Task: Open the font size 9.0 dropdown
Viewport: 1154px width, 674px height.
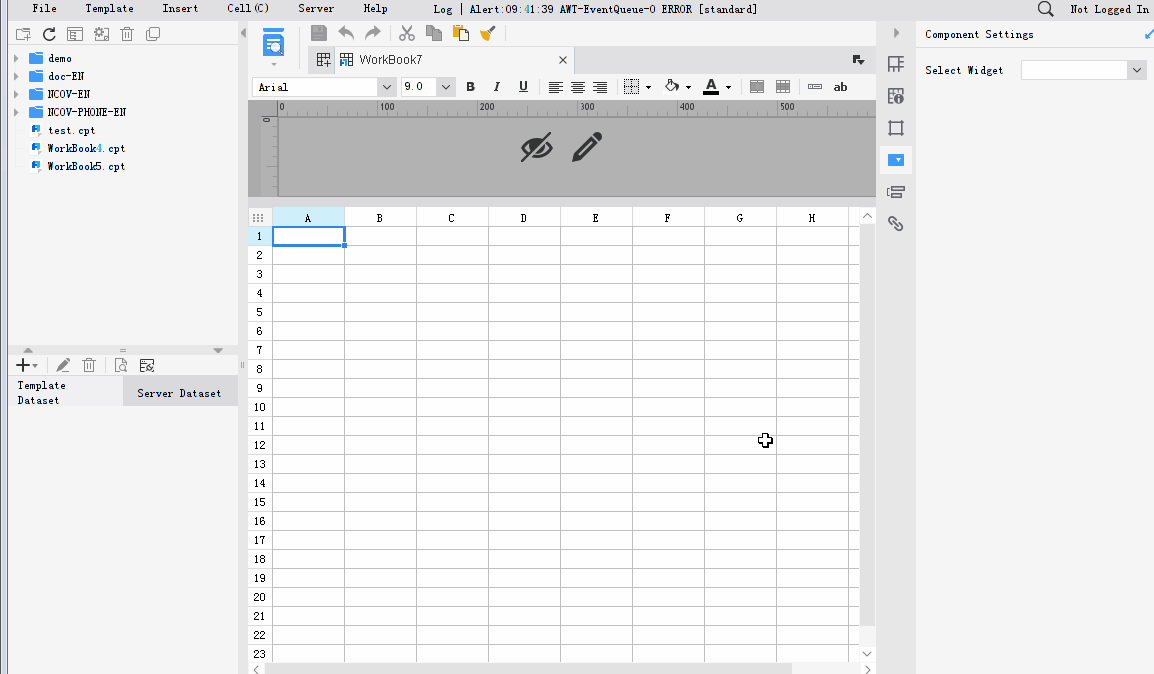Action: coord(446,87)
